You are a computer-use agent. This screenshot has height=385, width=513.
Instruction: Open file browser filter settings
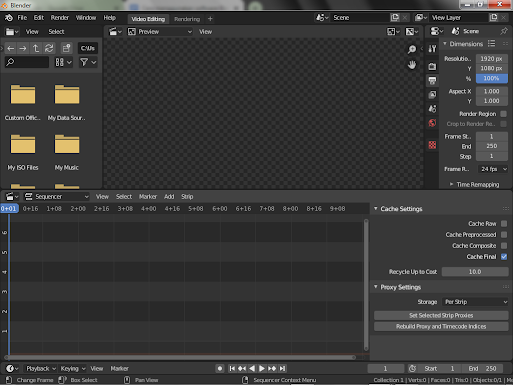tap(88, 62)
